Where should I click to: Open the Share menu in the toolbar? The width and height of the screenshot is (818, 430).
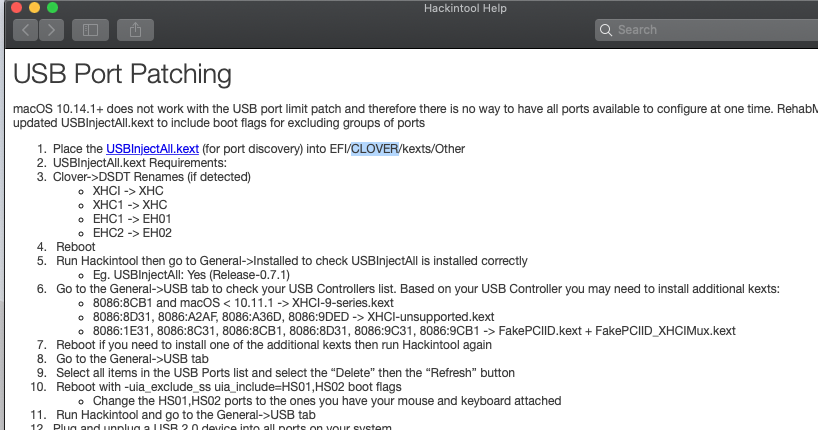point(134,30)
